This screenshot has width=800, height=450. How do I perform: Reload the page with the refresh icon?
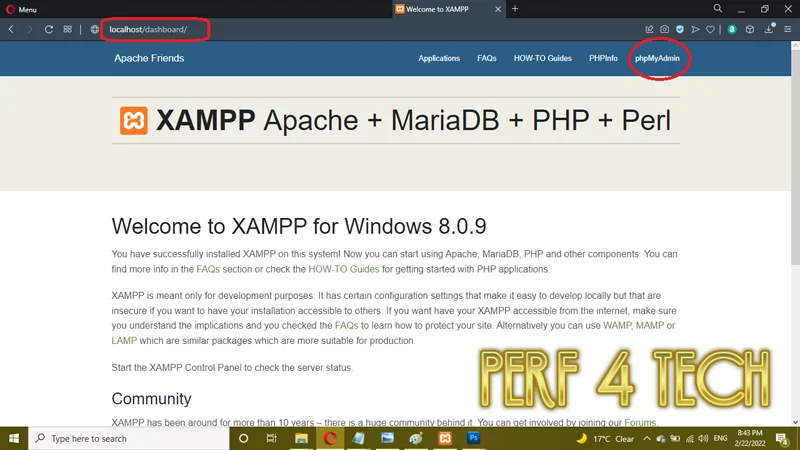(x=48, y=29)
